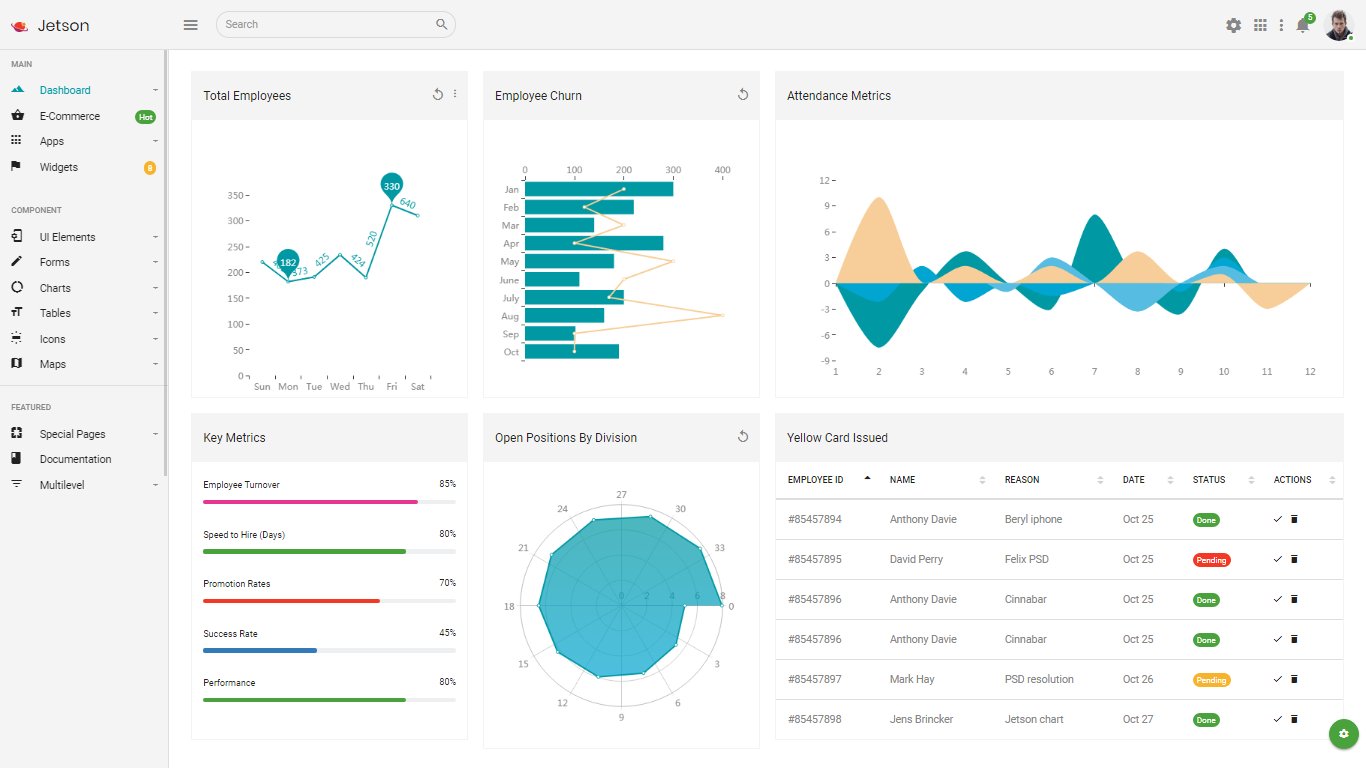Open the notifications bell with badge 5
Viewport: 1366px width, 768px height.
tap(1303, 25)
